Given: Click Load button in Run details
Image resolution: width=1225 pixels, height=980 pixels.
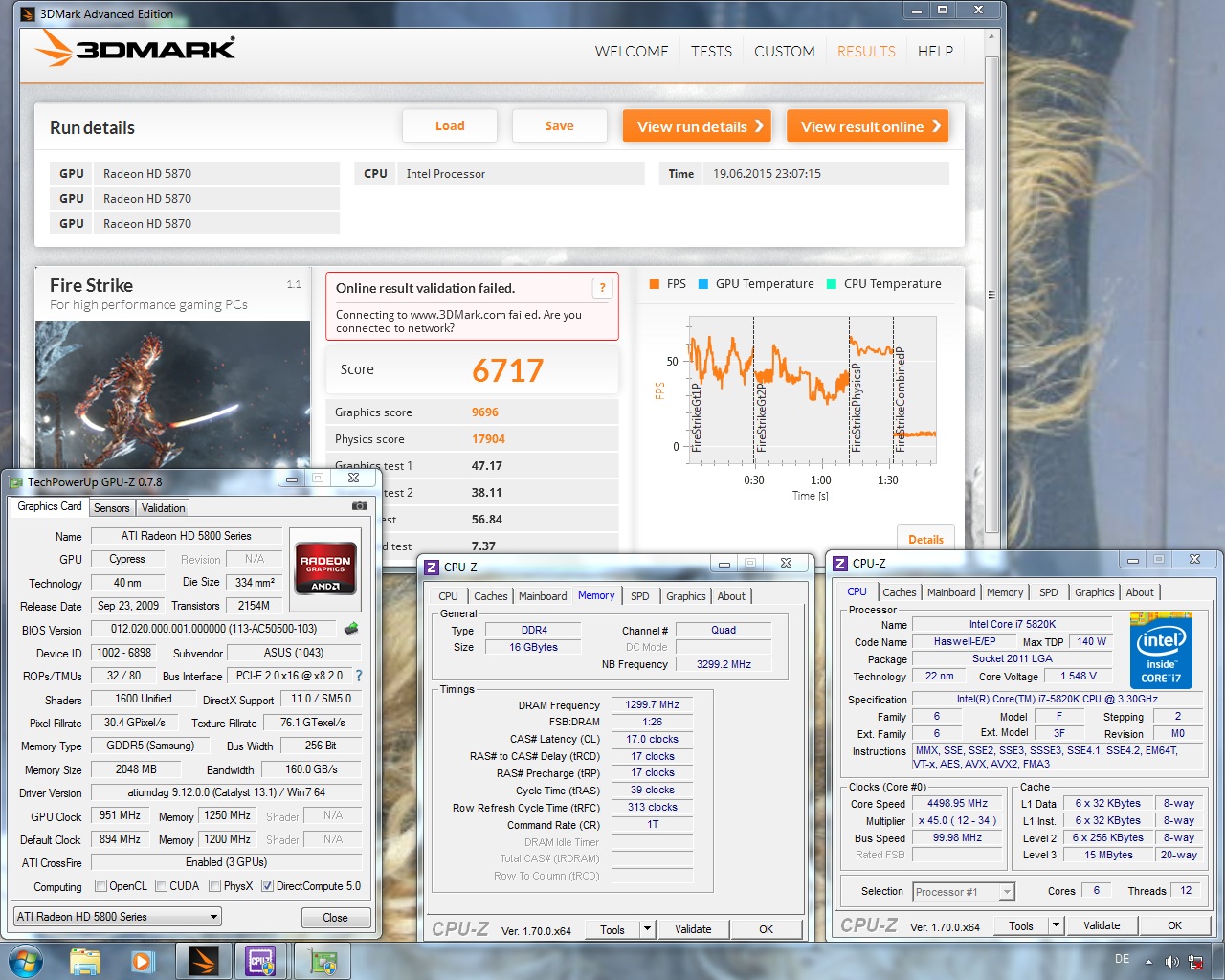Looking at the screenshot, I should tap(450, 125).
